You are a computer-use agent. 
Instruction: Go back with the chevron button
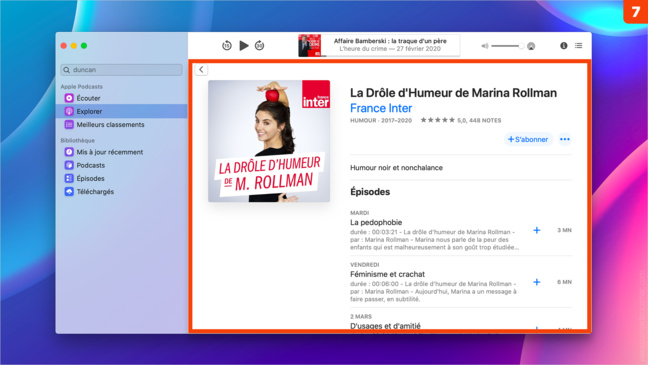pyautogui.click(x=201, y=69)
